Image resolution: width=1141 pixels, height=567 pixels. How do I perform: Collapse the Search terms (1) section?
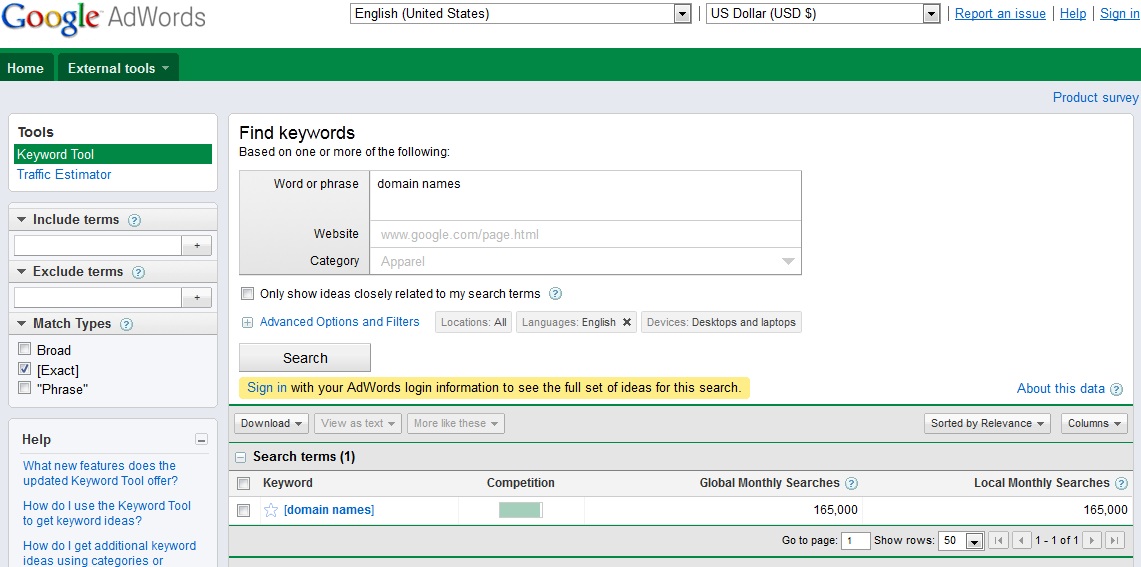[240, 458]
